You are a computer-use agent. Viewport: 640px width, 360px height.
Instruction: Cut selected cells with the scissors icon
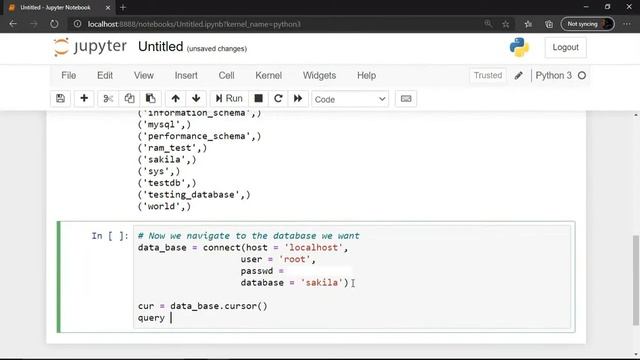(x=108, y=99)
